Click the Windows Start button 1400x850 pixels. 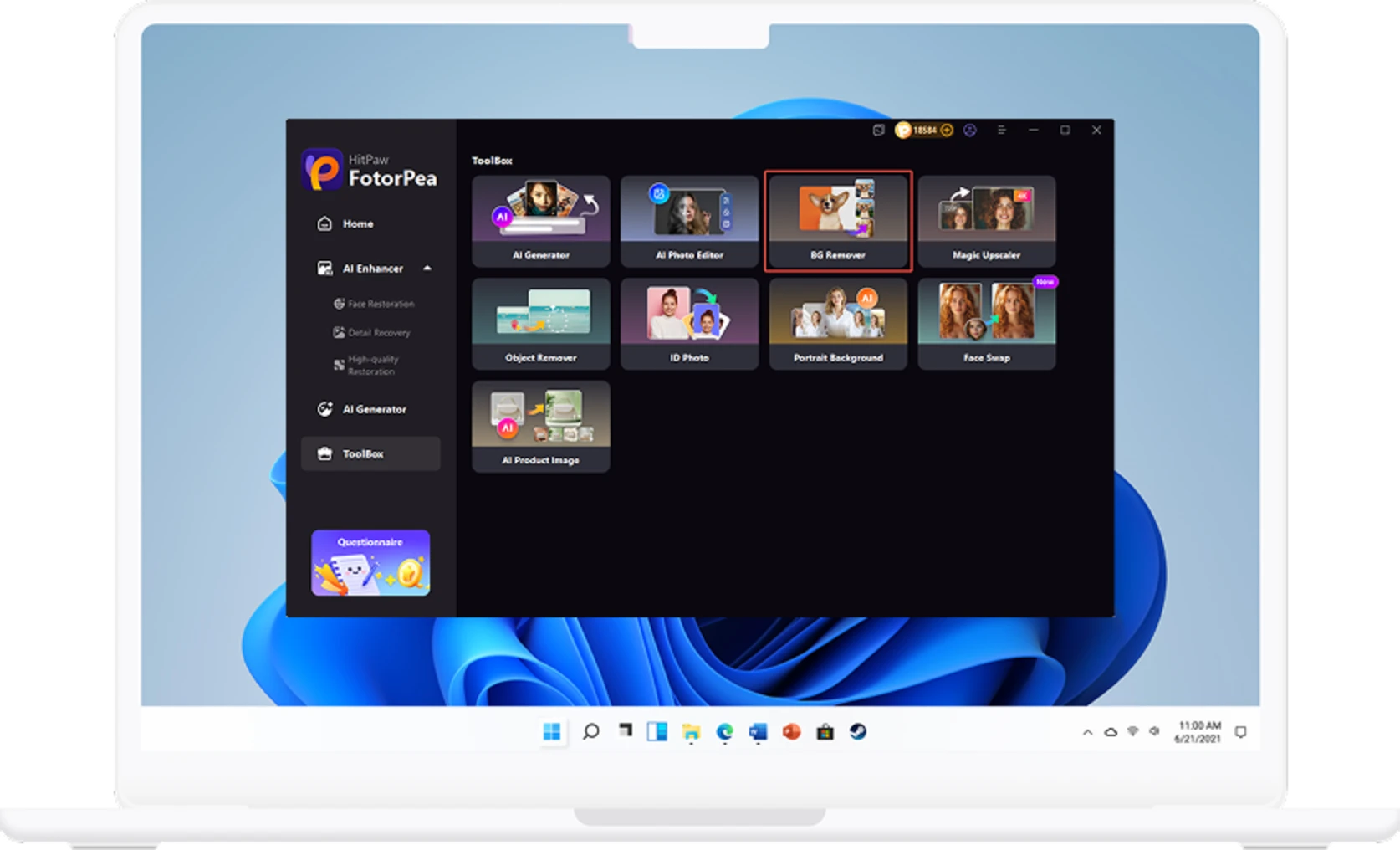click(552, 732)
